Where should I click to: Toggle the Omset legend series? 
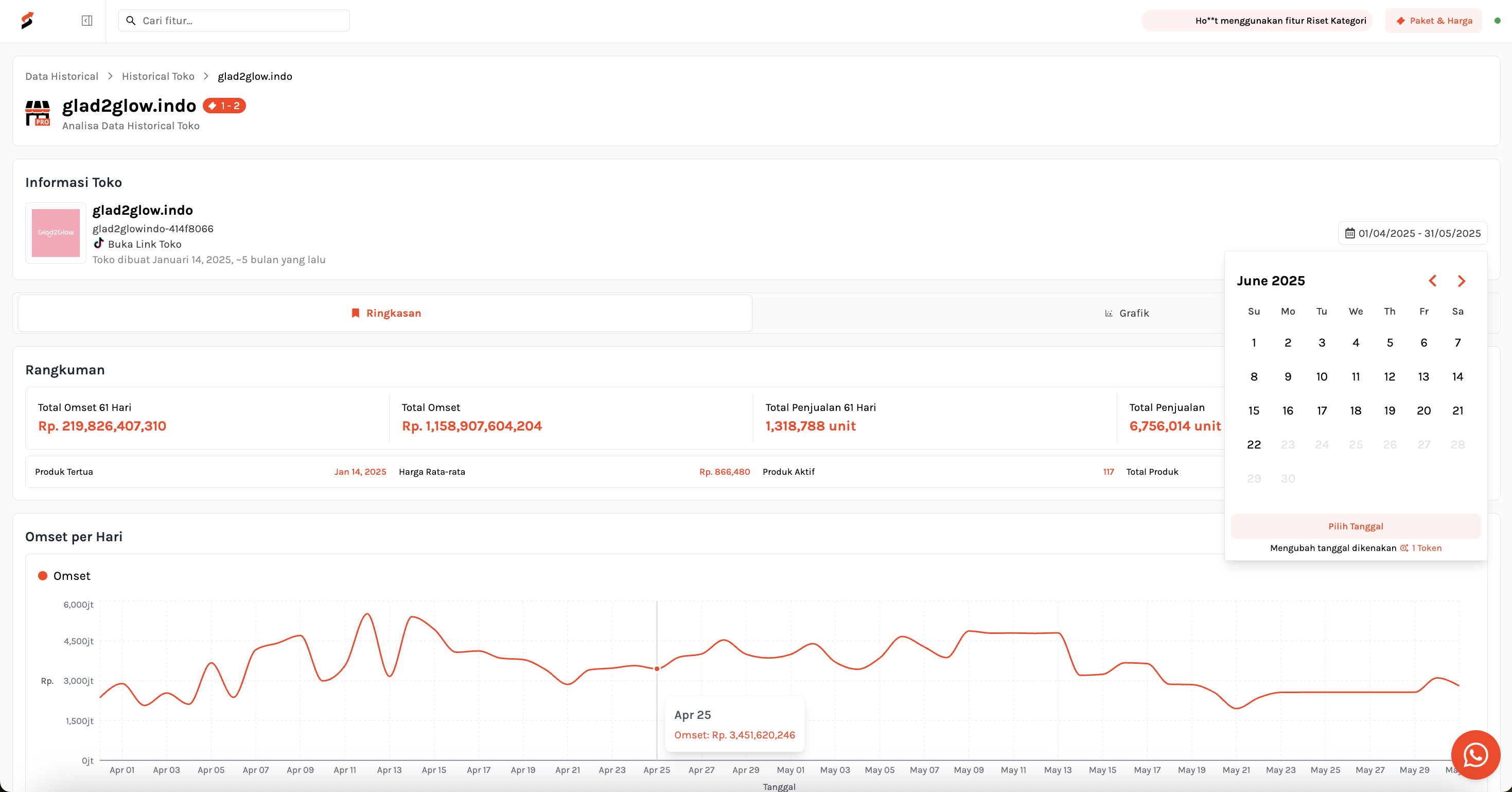pyautogui.click(x=64, y=576)
